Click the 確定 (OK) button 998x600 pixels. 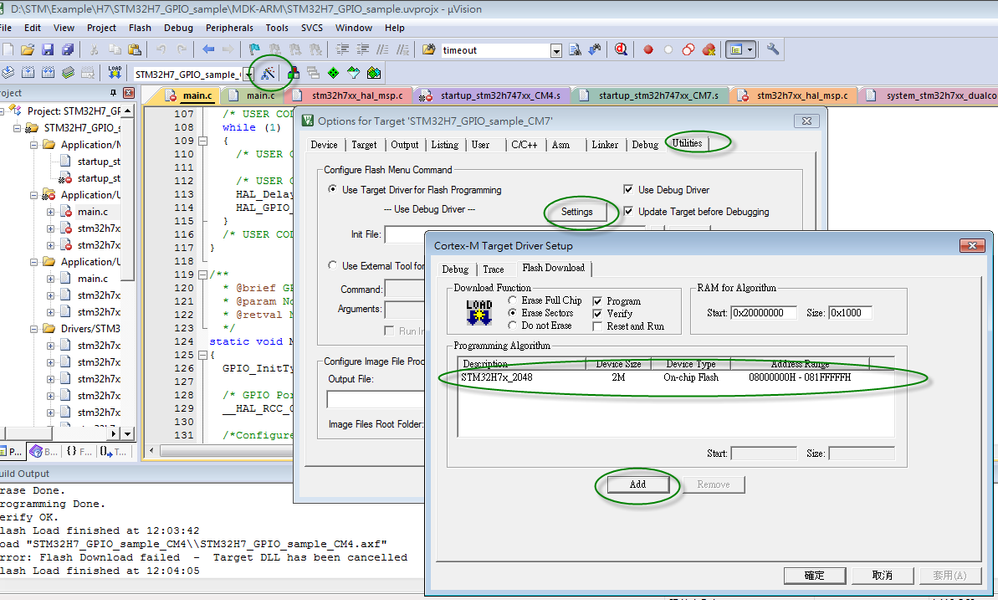point(815,575)
